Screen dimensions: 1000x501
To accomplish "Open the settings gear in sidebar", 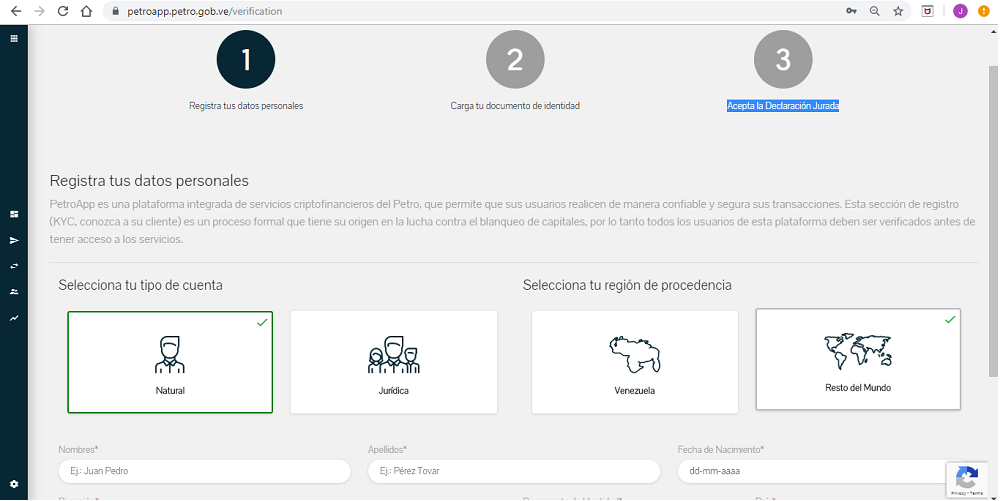I will (14, 484).
